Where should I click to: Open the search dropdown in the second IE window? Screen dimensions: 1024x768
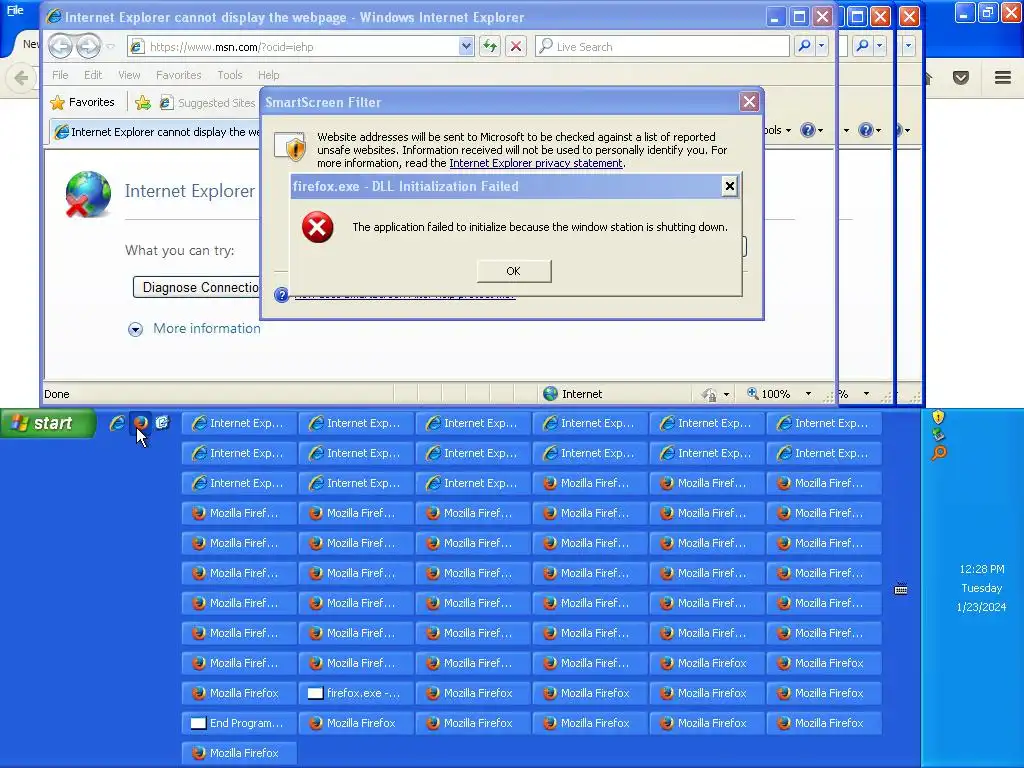click(880, 46)
